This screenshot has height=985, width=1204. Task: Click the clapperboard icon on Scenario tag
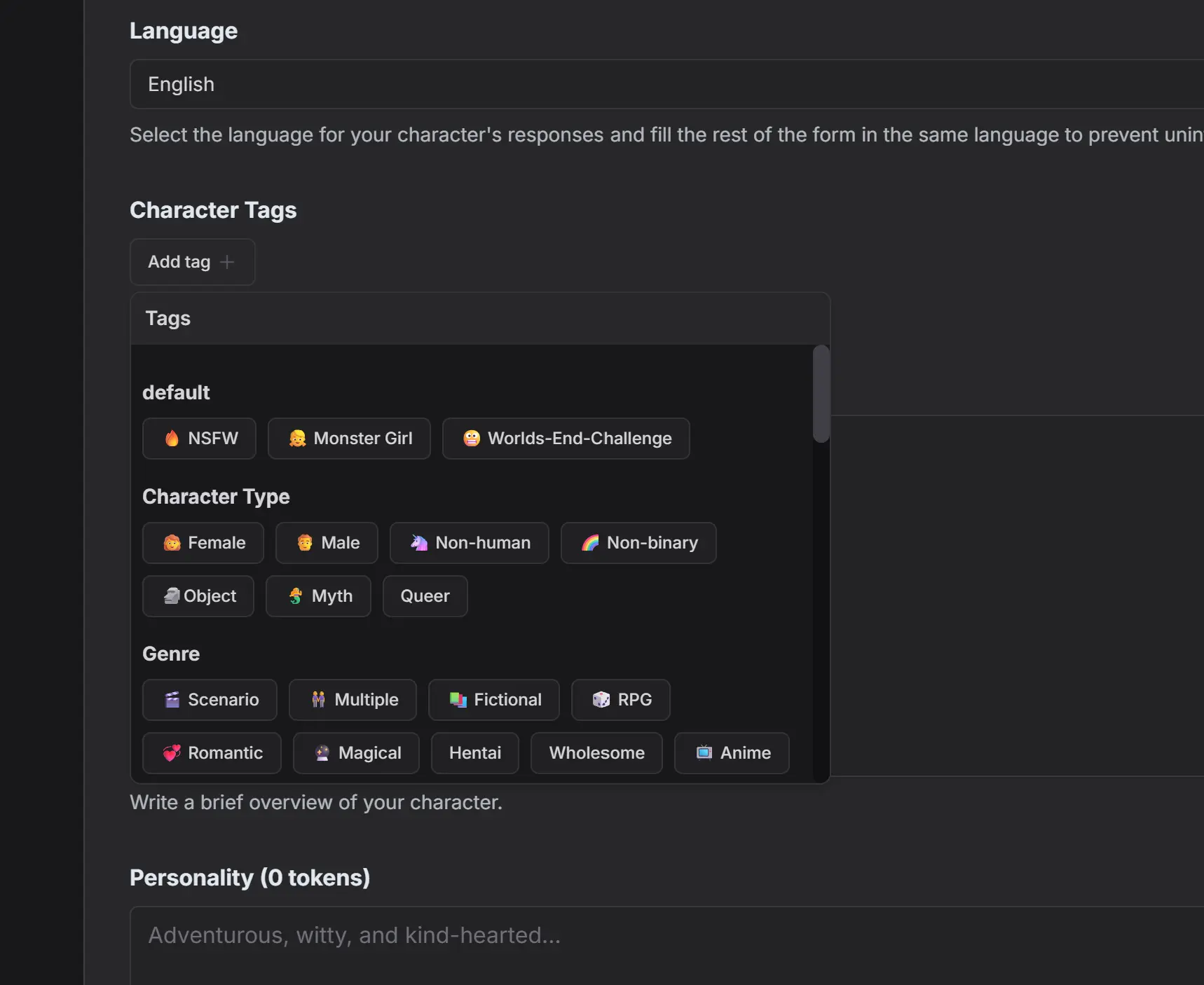pos(172,700)
